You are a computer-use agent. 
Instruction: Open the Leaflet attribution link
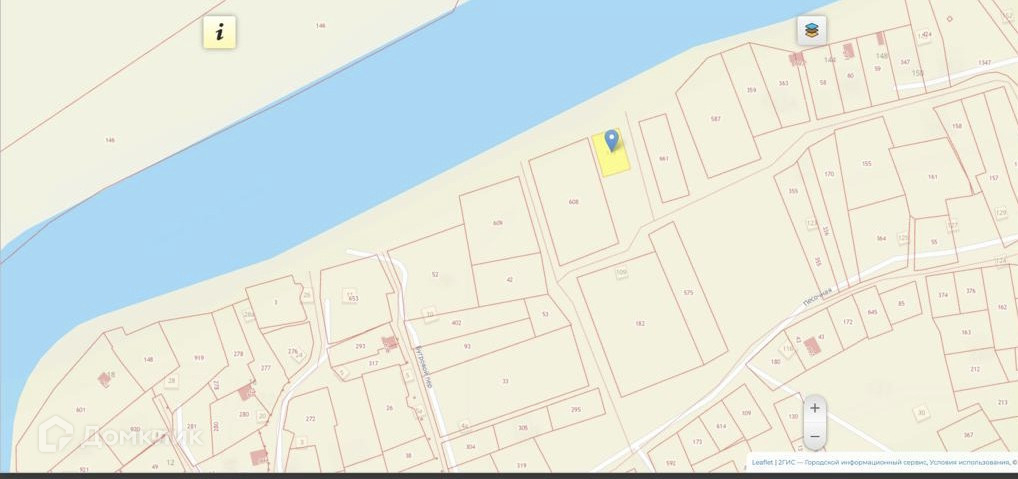762,463
